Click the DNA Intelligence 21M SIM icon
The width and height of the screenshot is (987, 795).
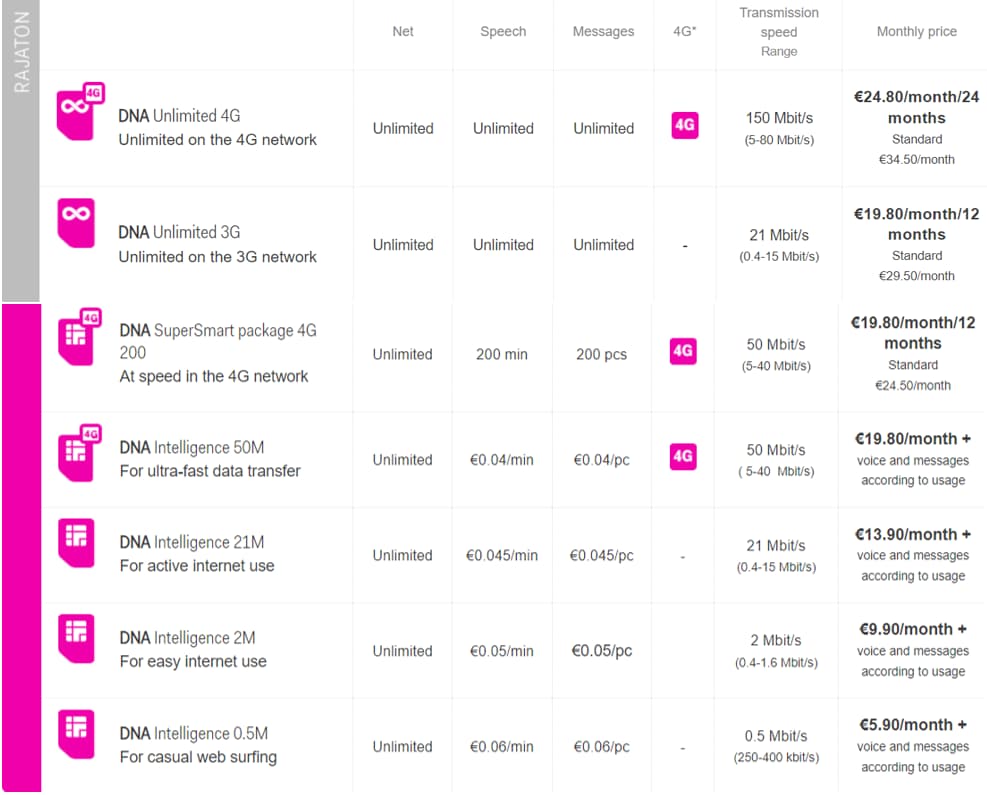tap(76, 543)
